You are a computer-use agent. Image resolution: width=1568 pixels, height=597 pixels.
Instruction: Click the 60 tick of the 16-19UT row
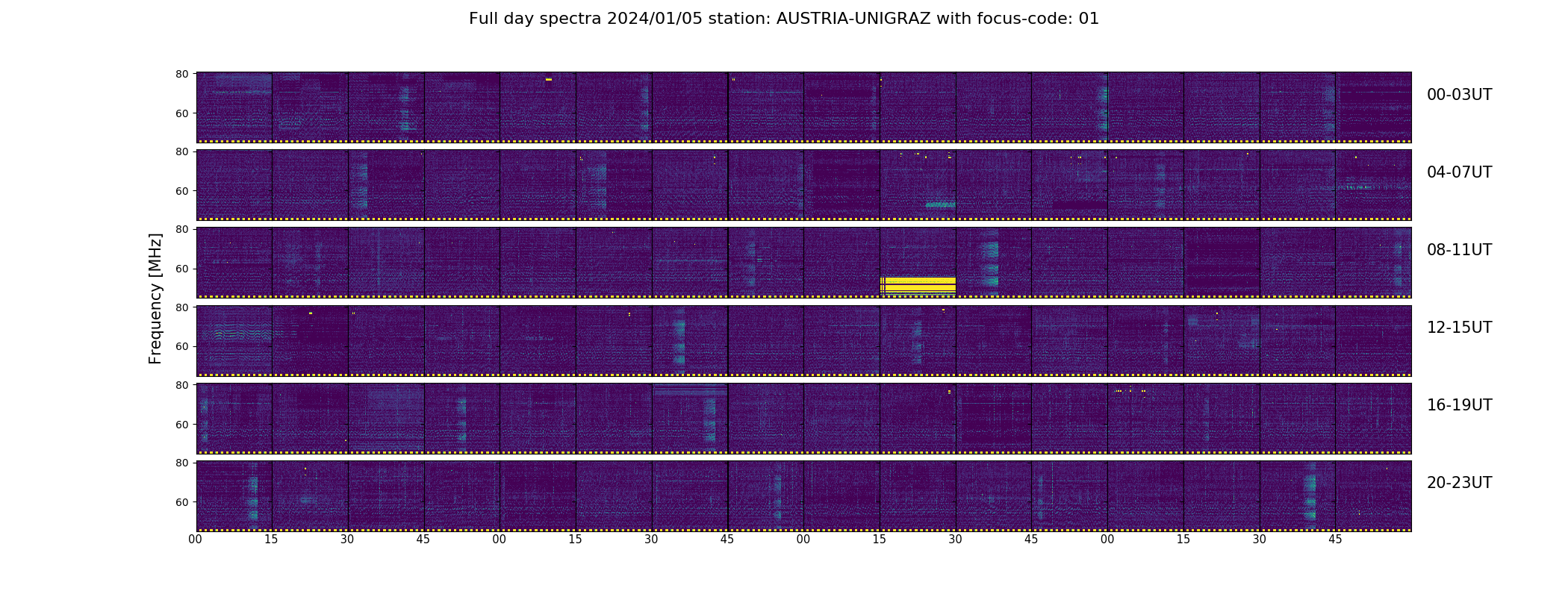pyautogui.click(x=181, y=425)
